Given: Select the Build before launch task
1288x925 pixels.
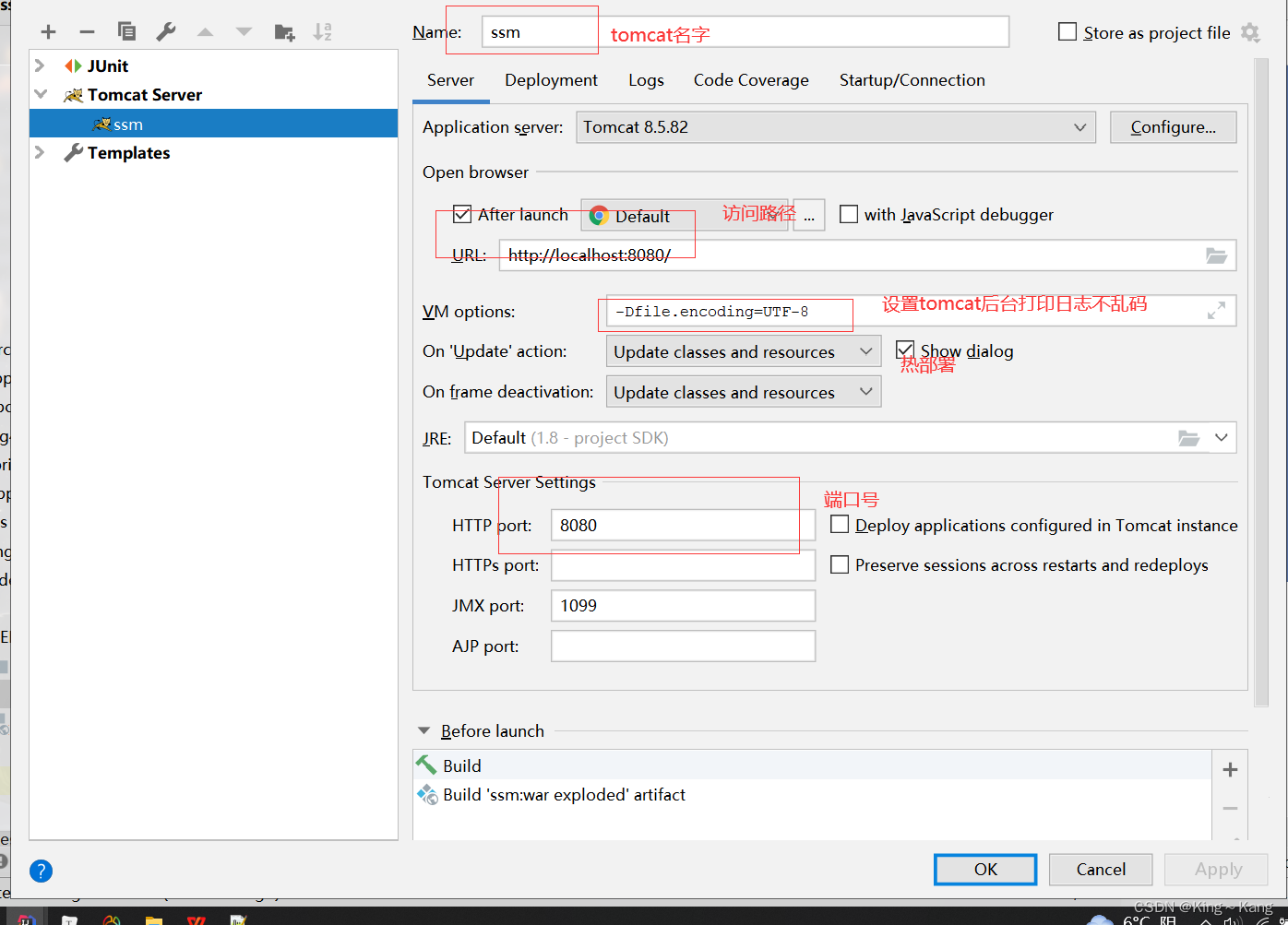Looking at the screenshot, I should click(812, 765).
